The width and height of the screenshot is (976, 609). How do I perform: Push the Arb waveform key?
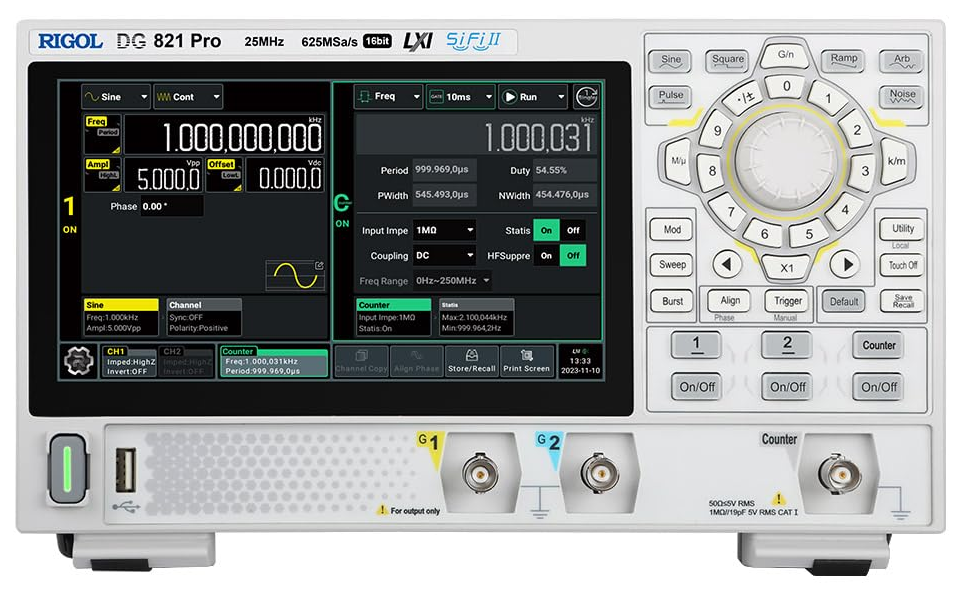pyautogui.click(x=901, y=60)
